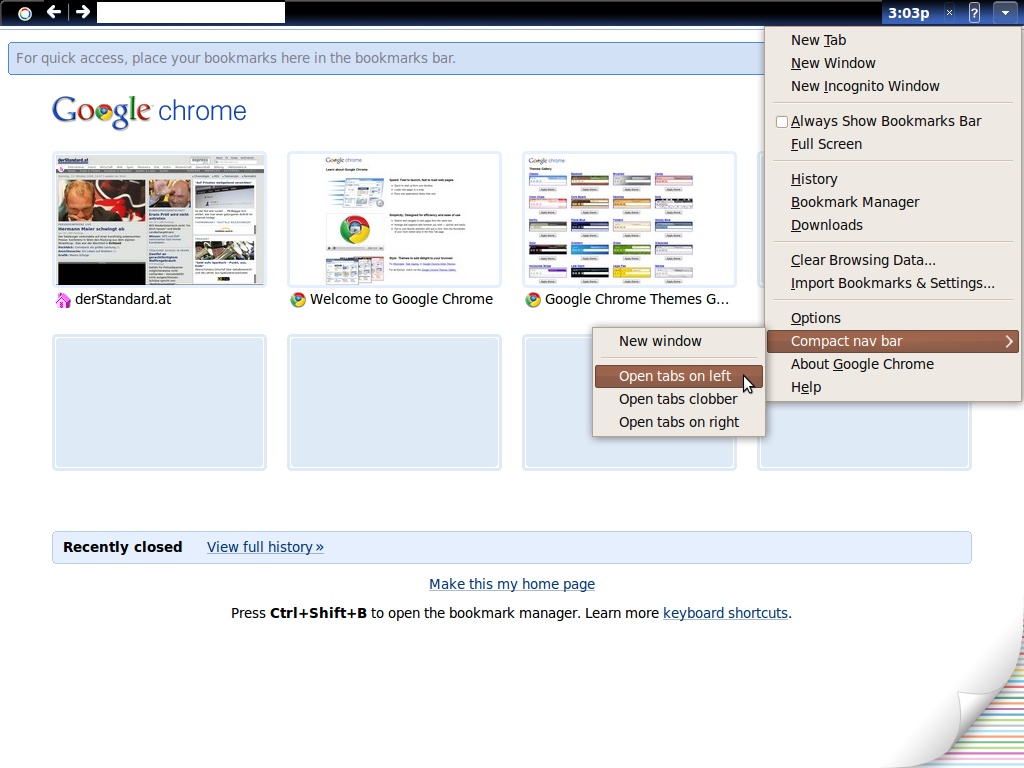The image size is (1024, 768).
Task: Open Downloads from the menu
Action: pyautogui.click(x=827, y=225)
